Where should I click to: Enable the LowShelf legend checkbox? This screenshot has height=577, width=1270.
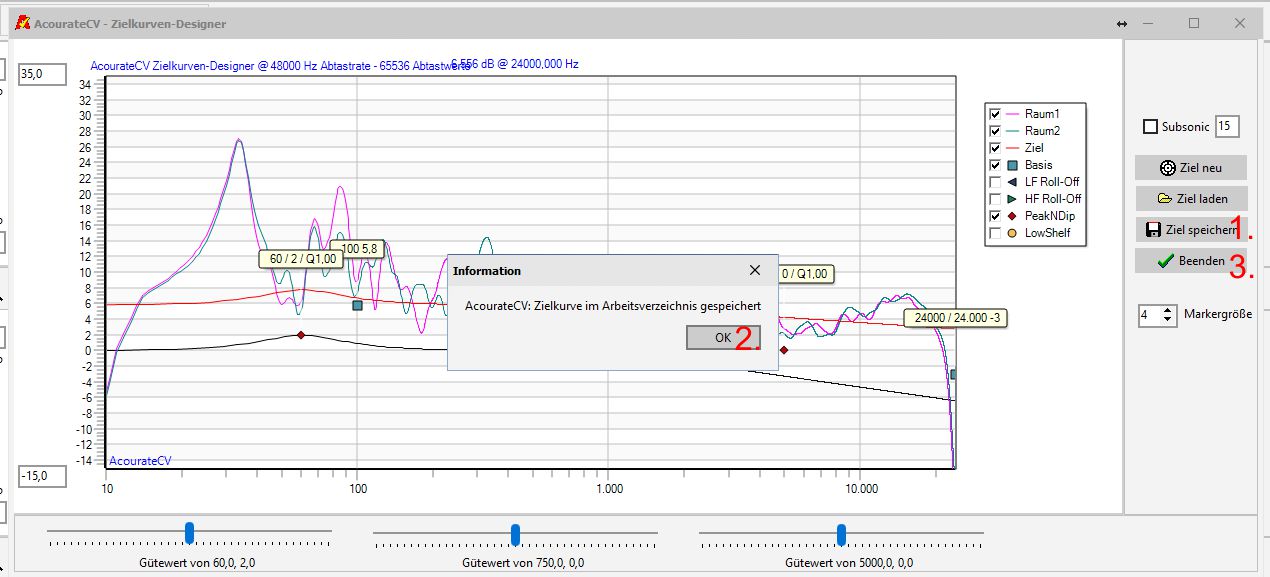click(x=995, y=233)
